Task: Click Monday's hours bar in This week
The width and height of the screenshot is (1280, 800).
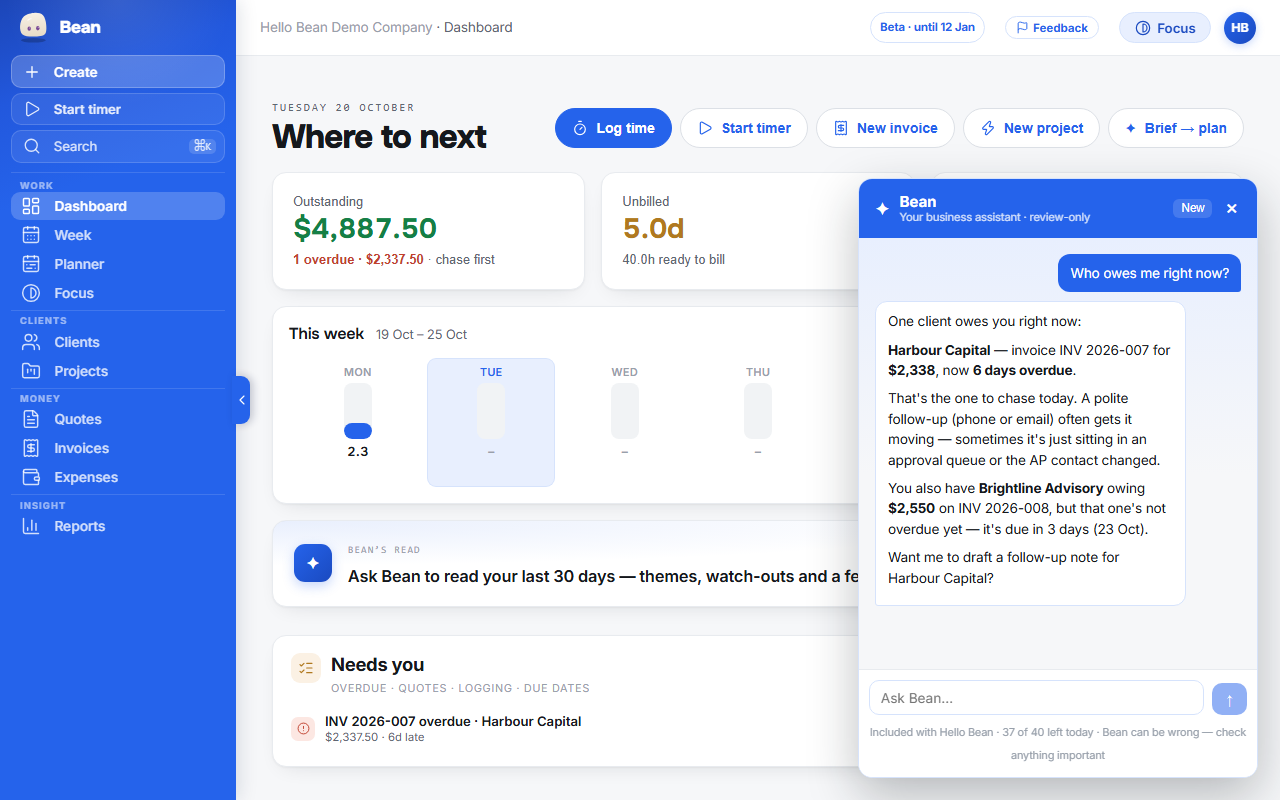Action: click(358, 411)
